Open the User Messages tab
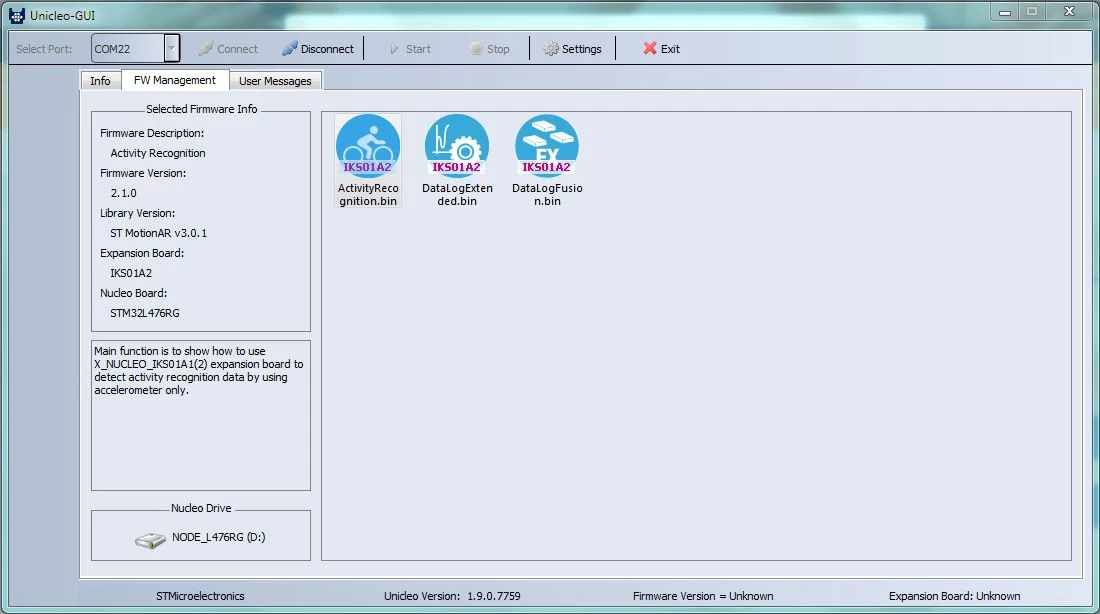The image size is (1100, 614). click(x=275, y=81)
